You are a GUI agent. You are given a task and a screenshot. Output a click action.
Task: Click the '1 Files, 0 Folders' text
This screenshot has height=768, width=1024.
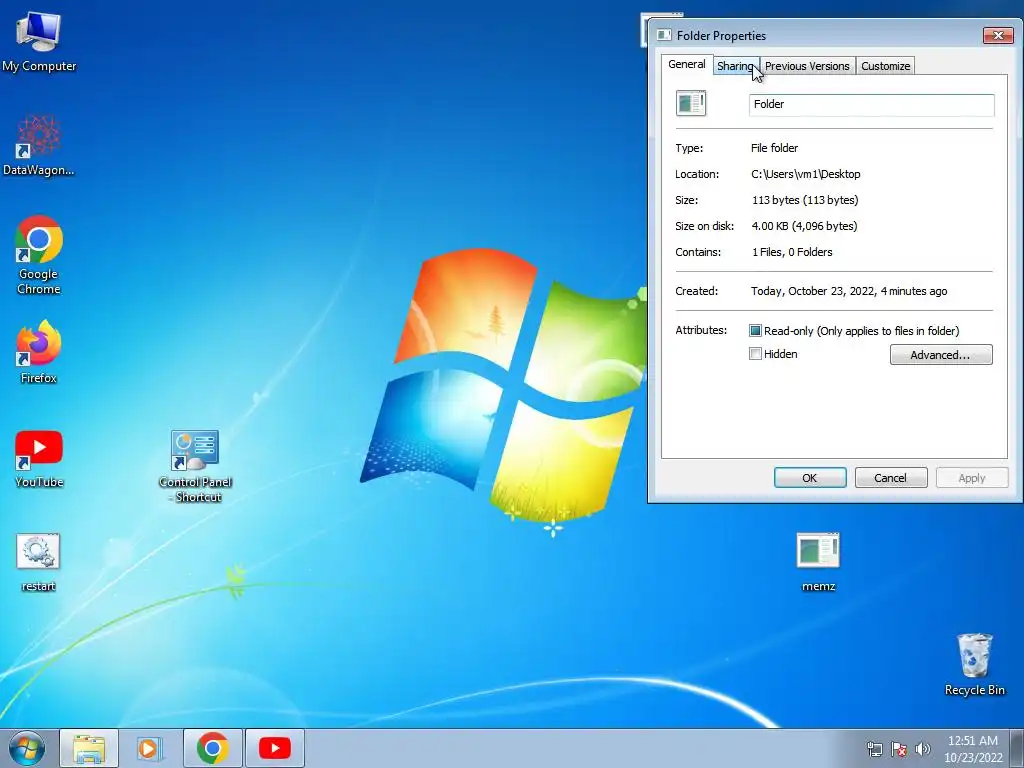792,252
